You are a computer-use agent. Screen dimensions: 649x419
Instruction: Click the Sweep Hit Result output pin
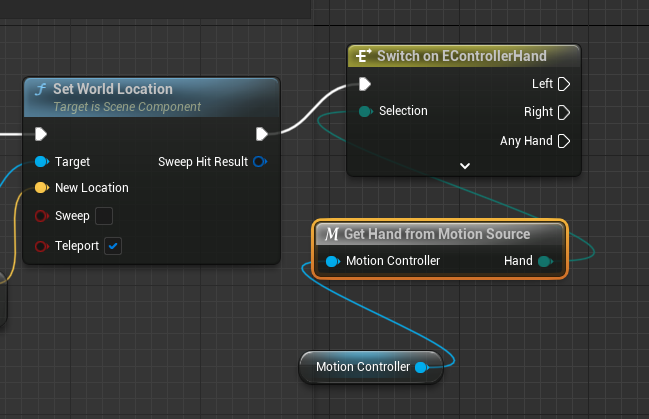pyautogui.click(x=260, y=161)
